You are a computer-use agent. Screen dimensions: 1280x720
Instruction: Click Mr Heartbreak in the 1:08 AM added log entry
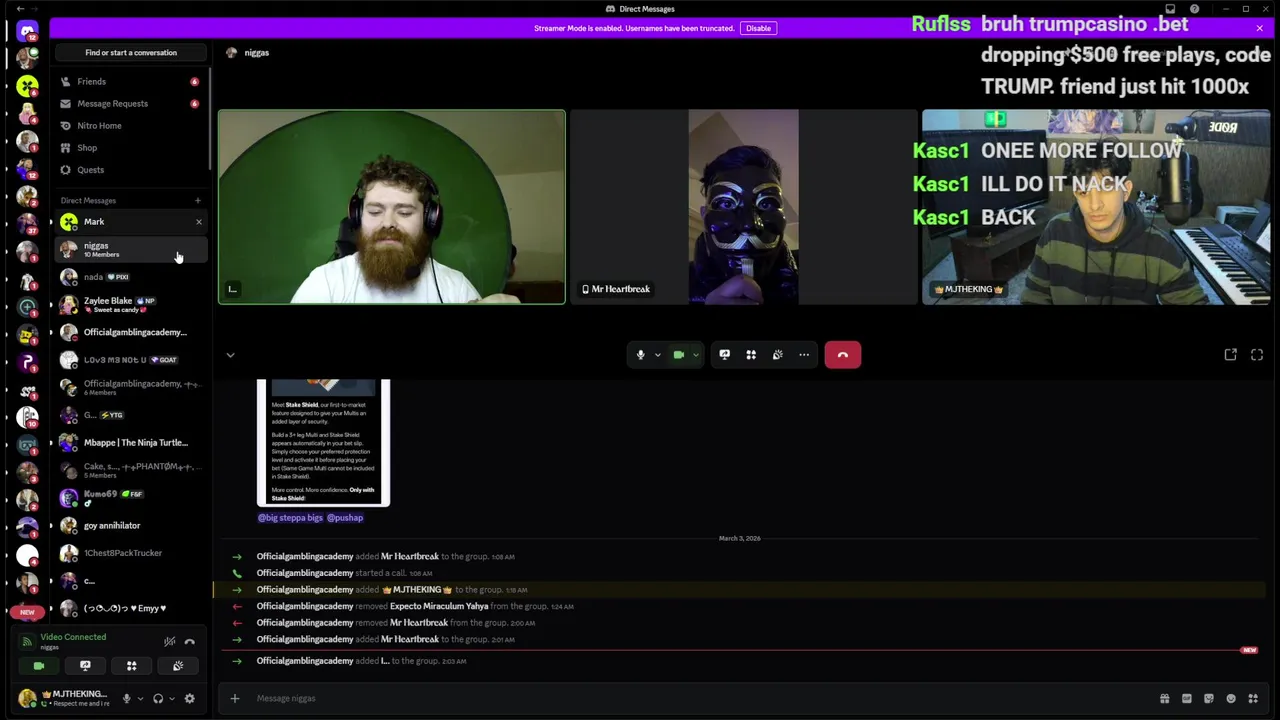pyautogui.click(x=410, y=557)
